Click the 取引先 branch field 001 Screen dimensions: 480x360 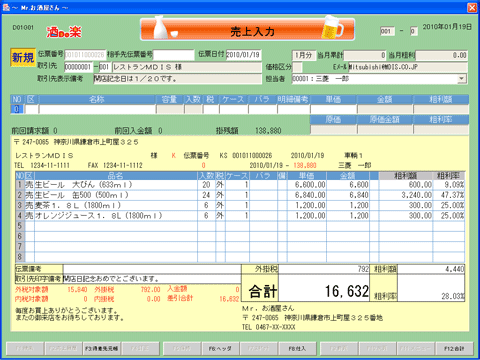coord(104,67)
